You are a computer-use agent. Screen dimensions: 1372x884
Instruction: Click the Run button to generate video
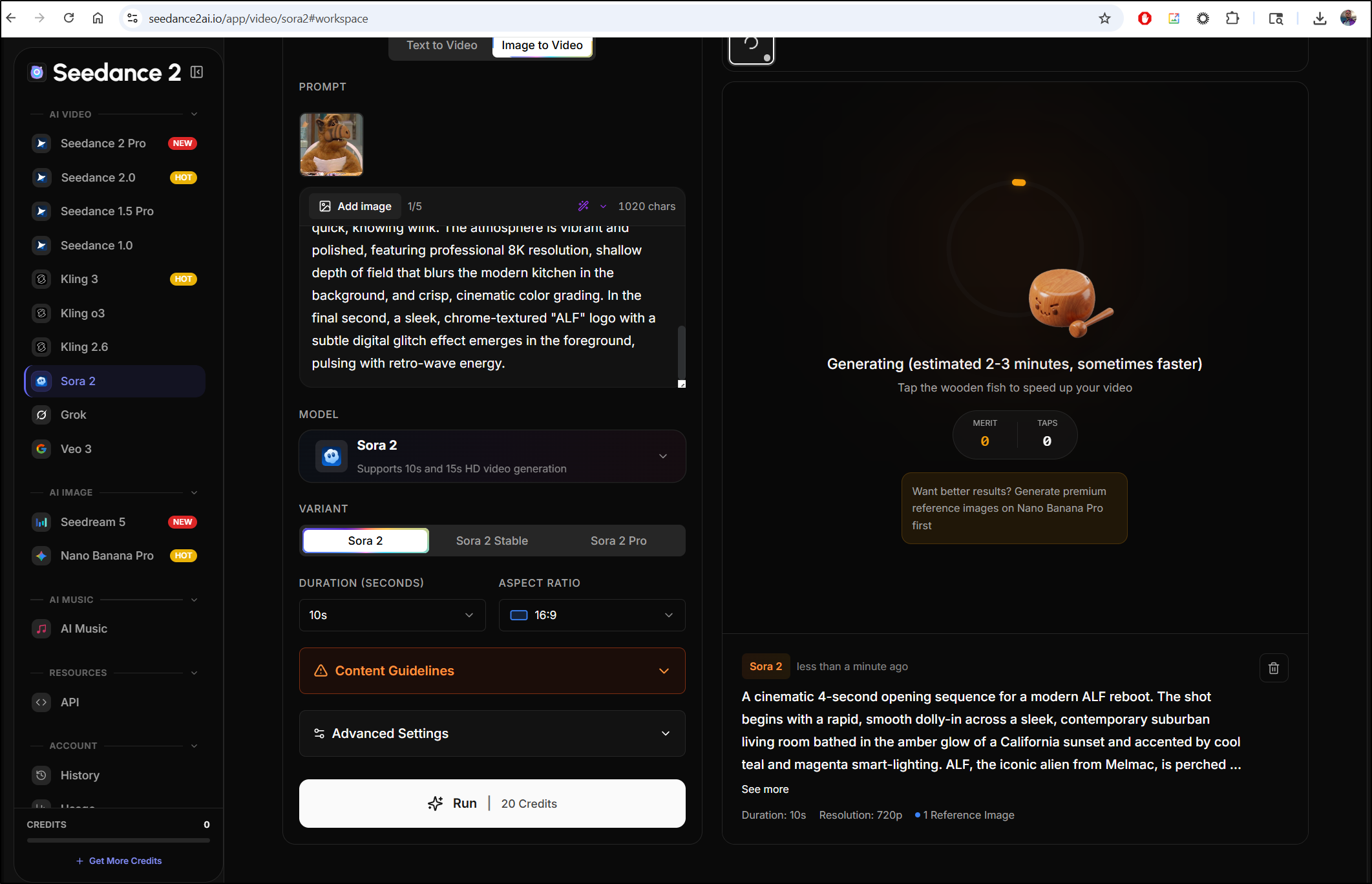(x=492, y=803)
